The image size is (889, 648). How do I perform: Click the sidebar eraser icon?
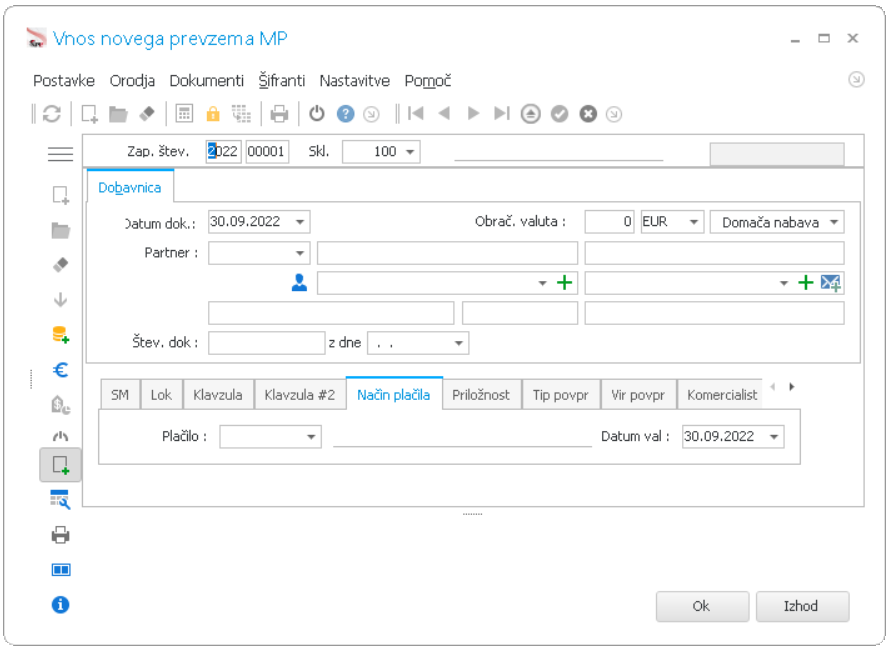coord(61,265)
